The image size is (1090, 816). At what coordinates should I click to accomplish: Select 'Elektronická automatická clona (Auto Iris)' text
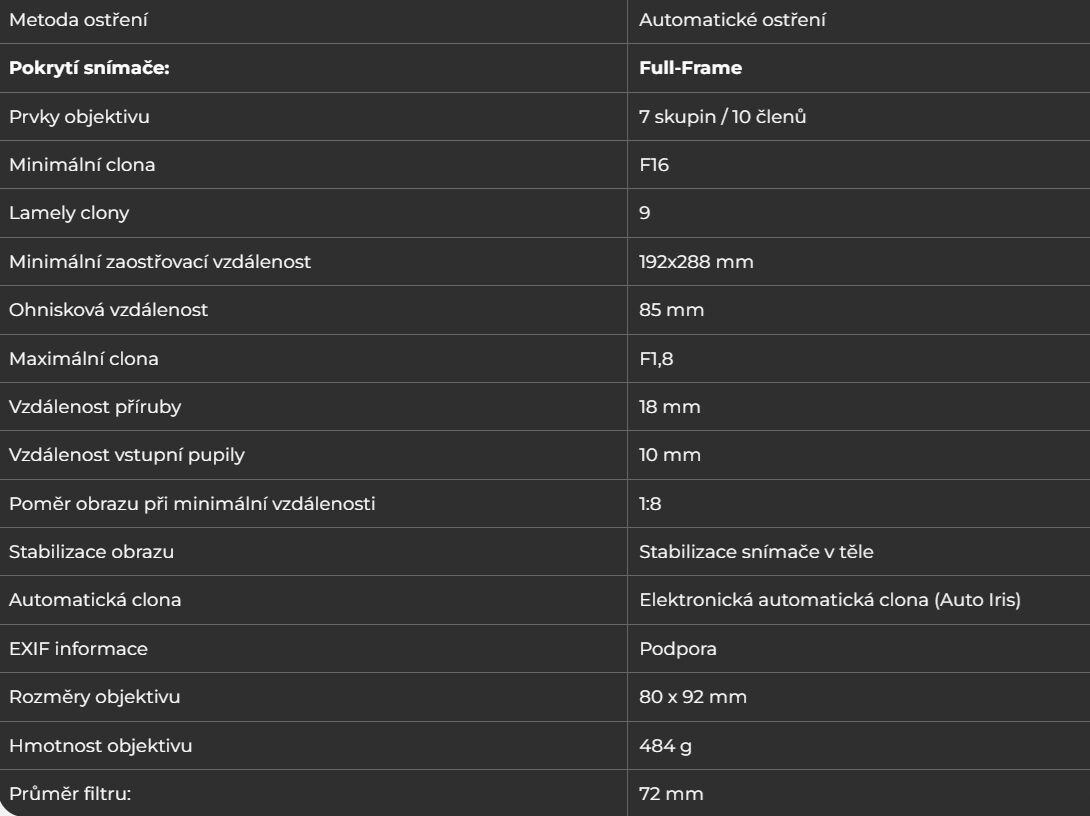pos(830,600)
